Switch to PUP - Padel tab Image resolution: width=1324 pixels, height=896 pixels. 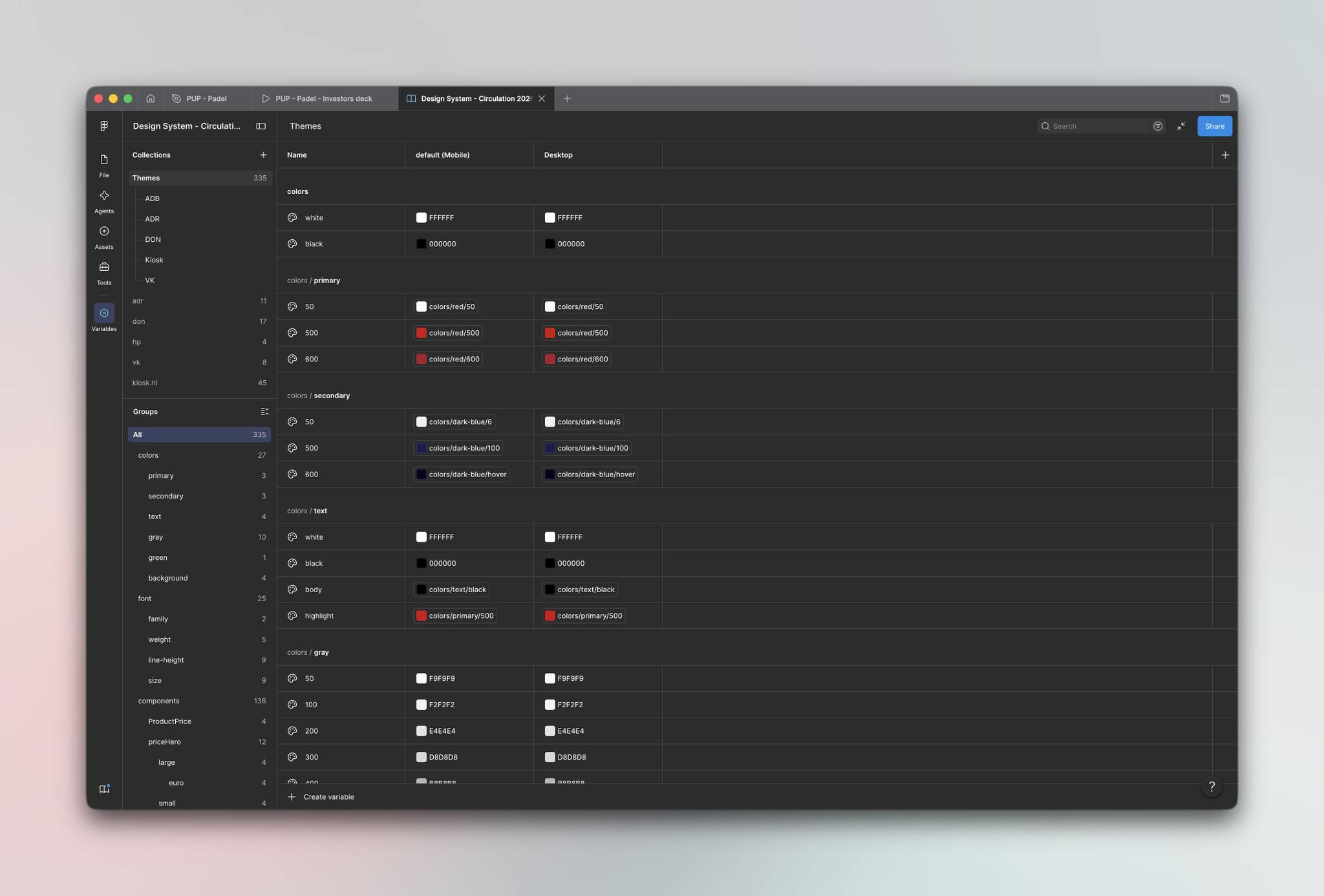coord(207,98)
